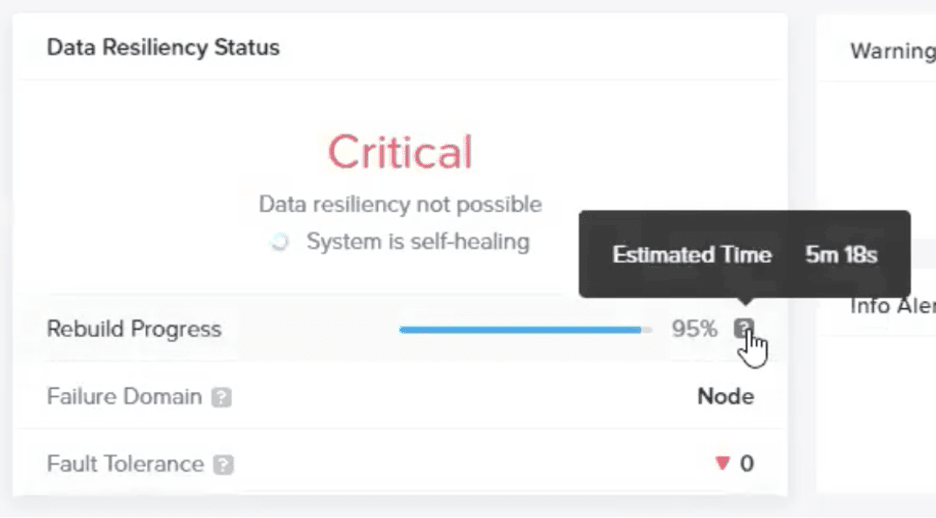The width and height of the screenshot is (936, 518).
Task: Click the 'System is self-healing' text
Action: click(418, 242)
